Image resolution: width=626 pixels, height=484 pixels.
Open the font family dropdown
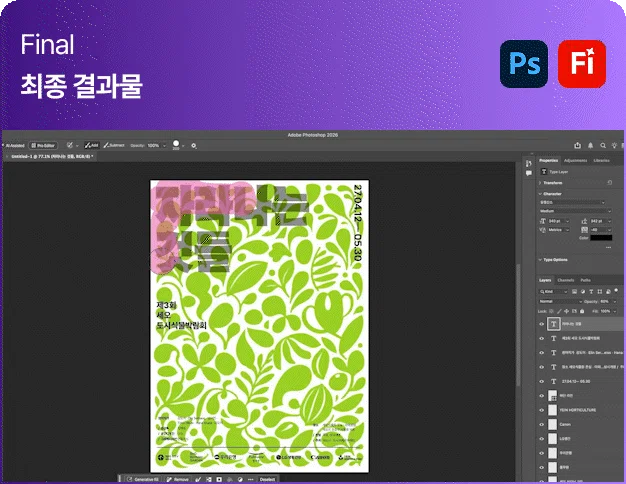(x=573, y=202)
